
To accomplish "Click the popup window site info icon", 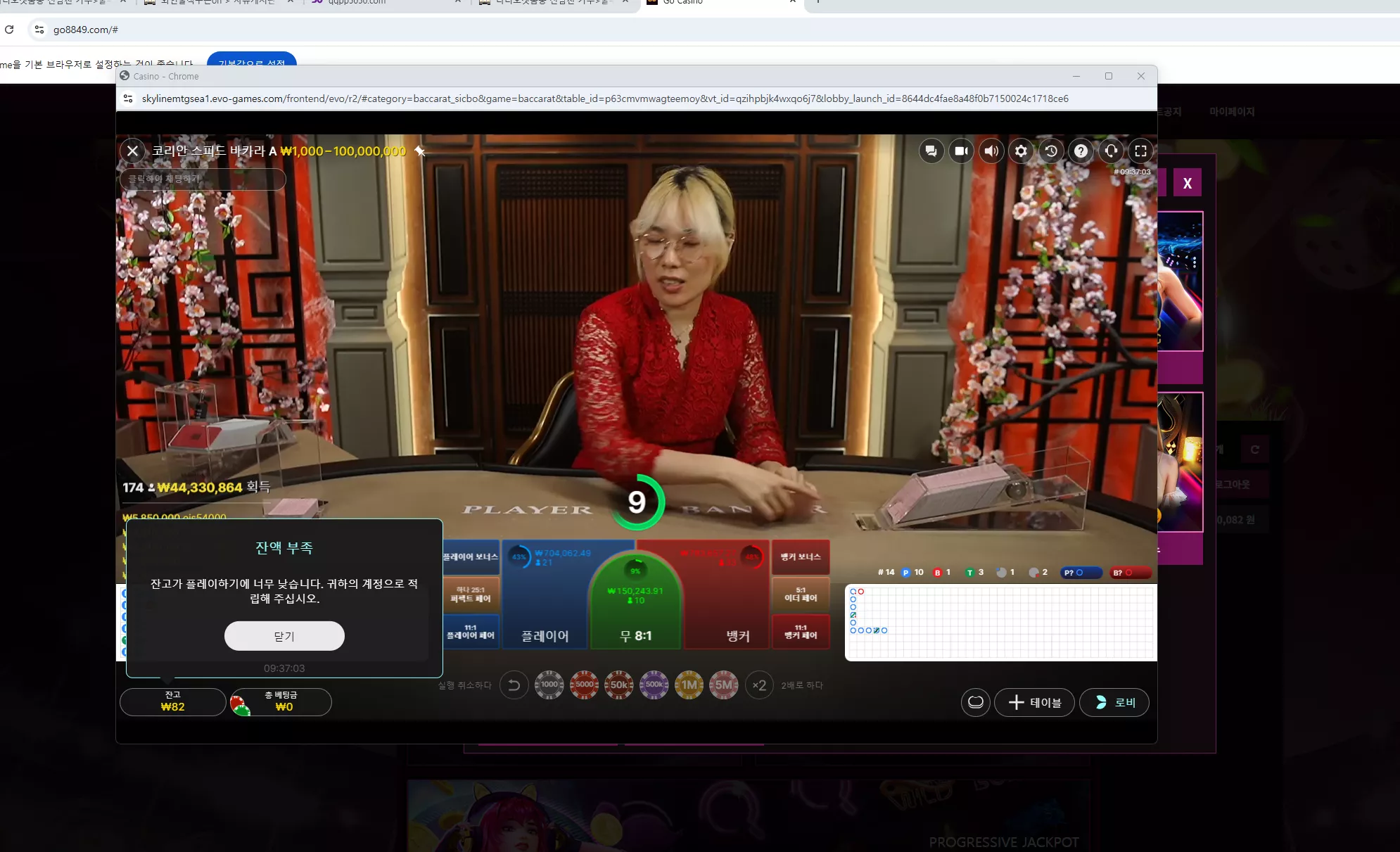I will [128, 98].
